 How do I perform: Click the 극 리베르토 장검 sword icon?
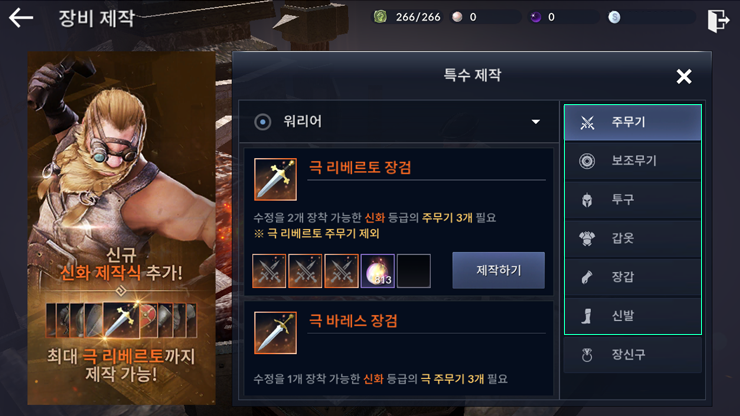tap(275, 179)
